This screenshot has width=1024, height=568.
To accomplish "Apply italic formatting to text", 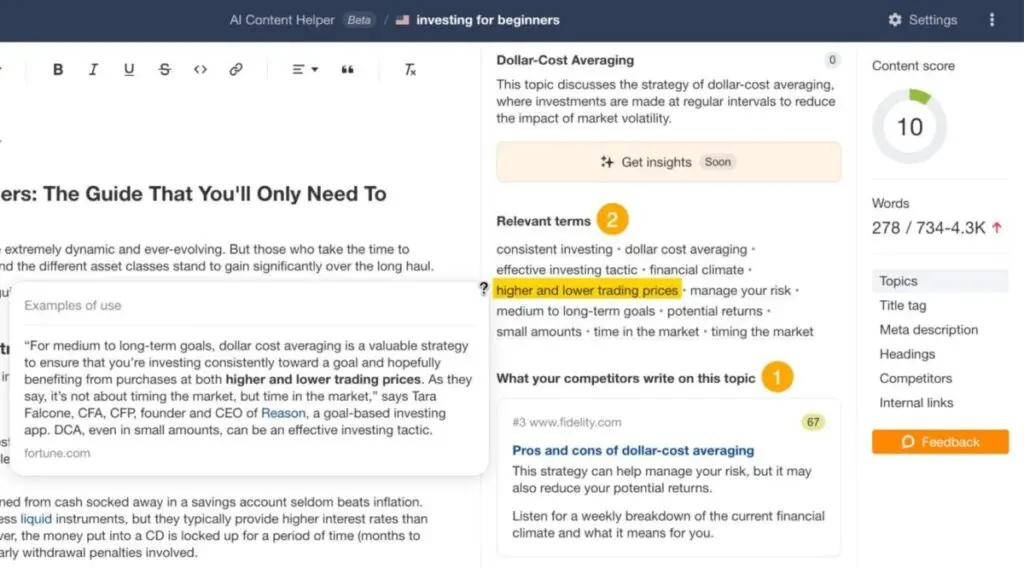I will (93, 69).
